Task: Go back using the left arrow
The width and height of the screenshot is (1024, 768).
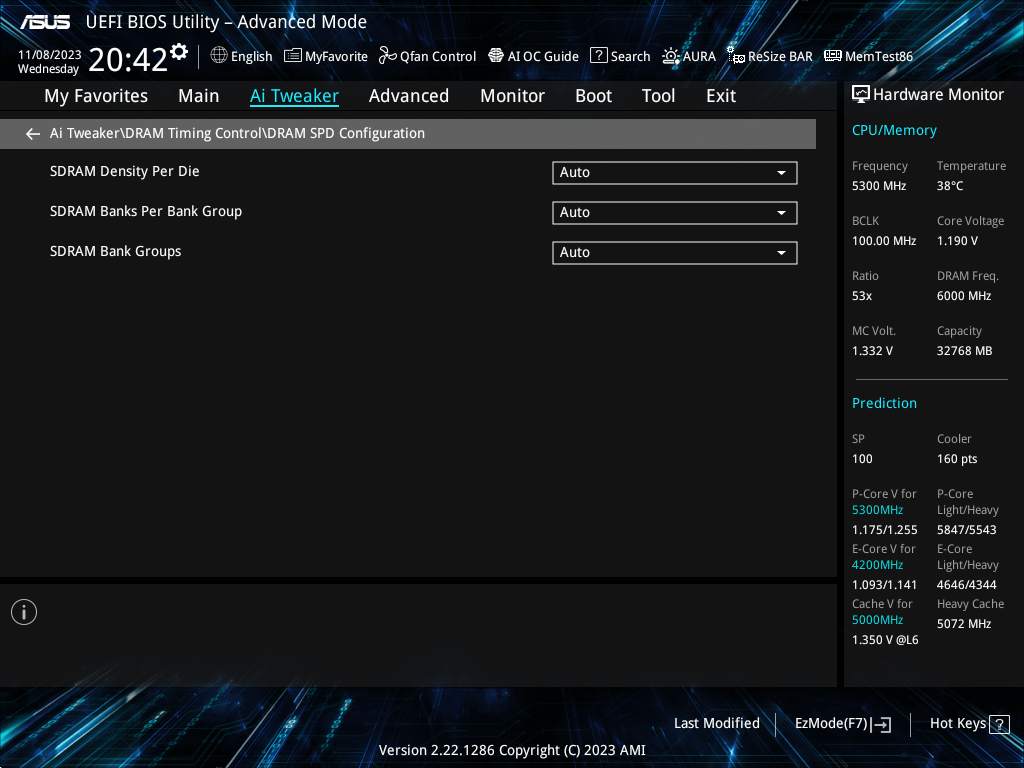Action: [x=33, y=134]
